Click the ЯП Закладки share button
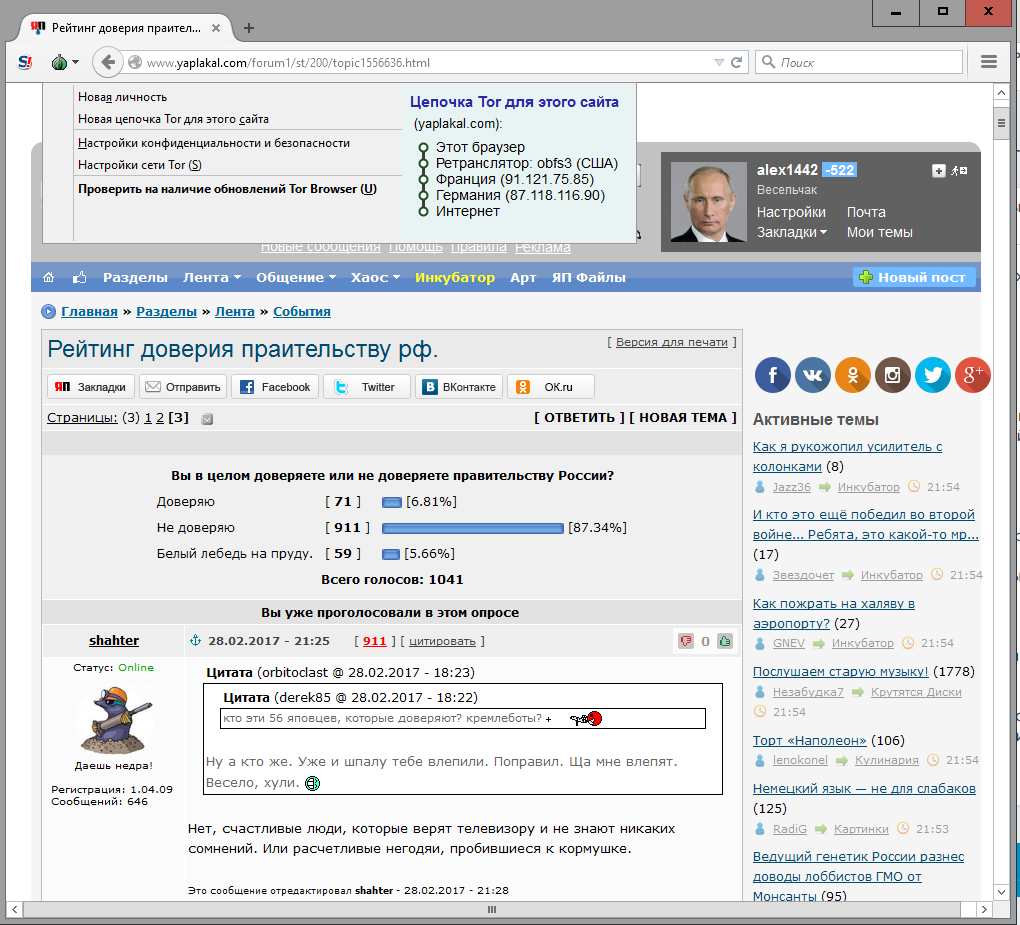Viewport: 1020px width, 925px height. 91,387
